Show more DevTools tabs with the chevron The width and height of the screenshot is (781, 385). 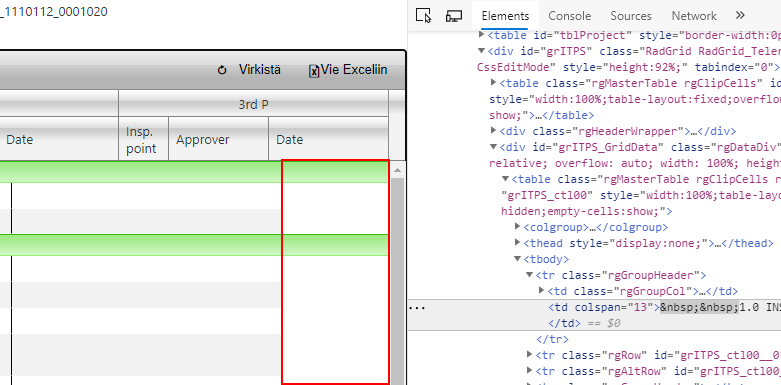(x=740, y=15)
